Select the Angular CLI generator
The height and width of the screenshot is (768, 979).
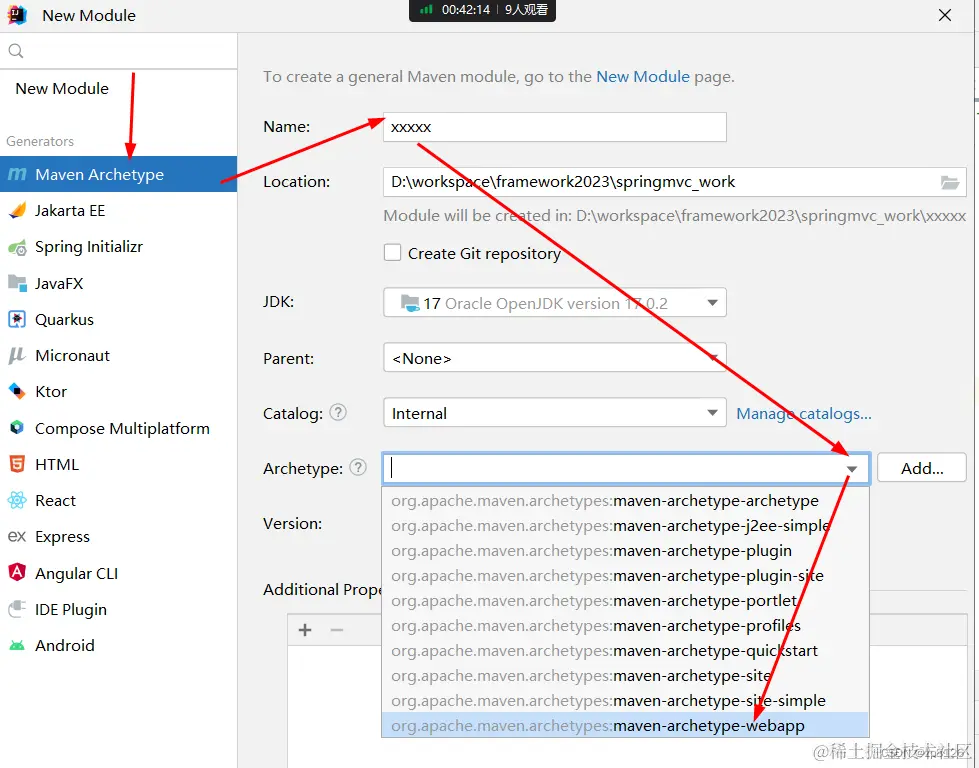pos(118,573)
